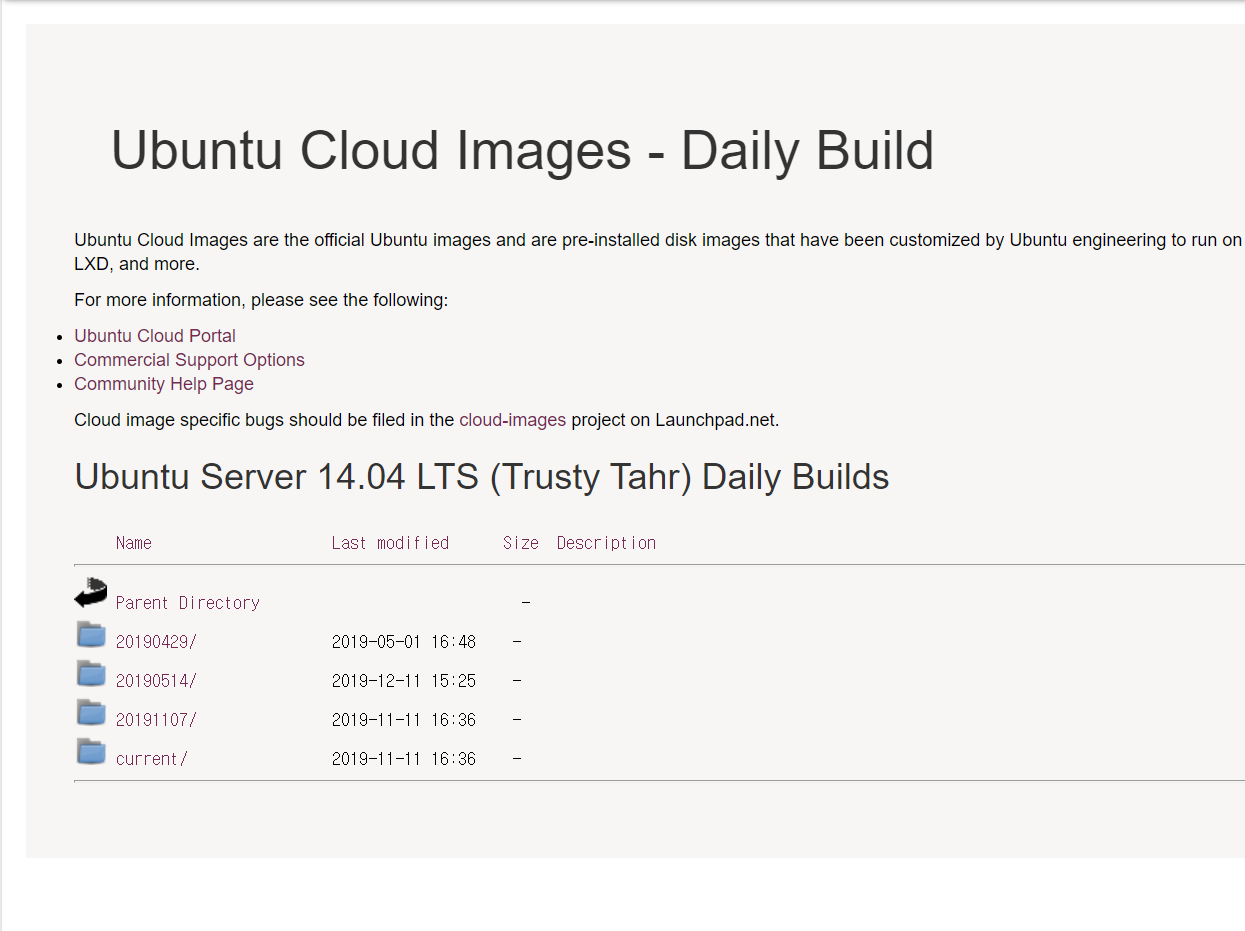Click the Ubuntu Cloud Images - Daily Build title
Screen dimensions: 1245x931
click(x=522, y=151)
